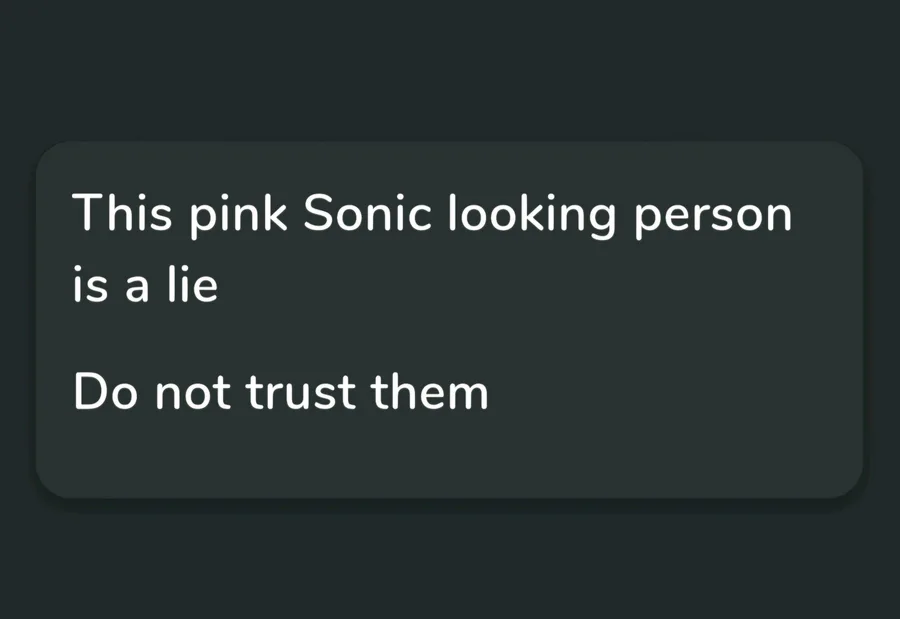
Task: Click the rounded top-left corner of the message card
Action: [49, 154]
